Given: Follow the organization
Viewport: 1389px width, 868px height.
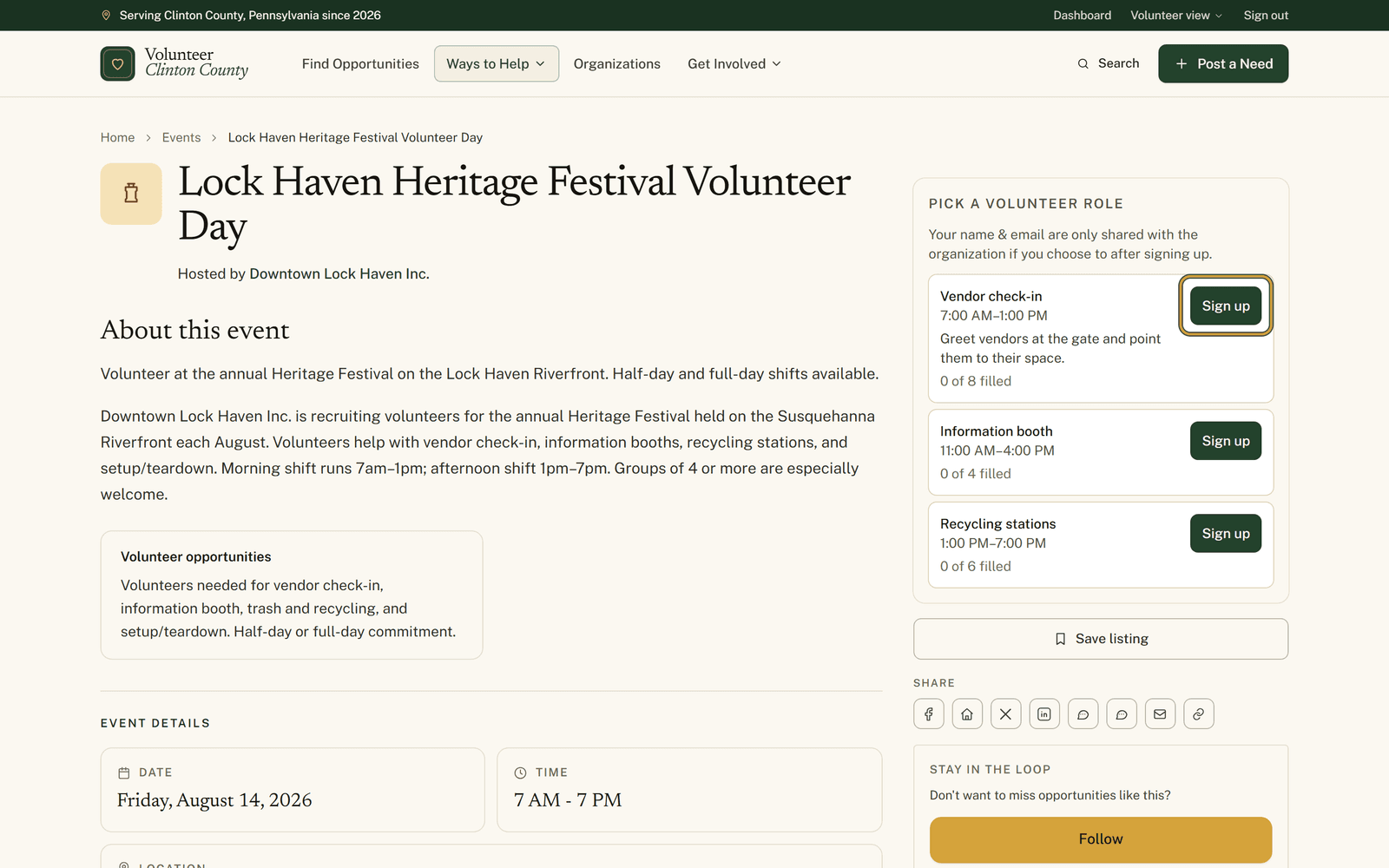Looking at the screenshot, I should coord(1101,839).
